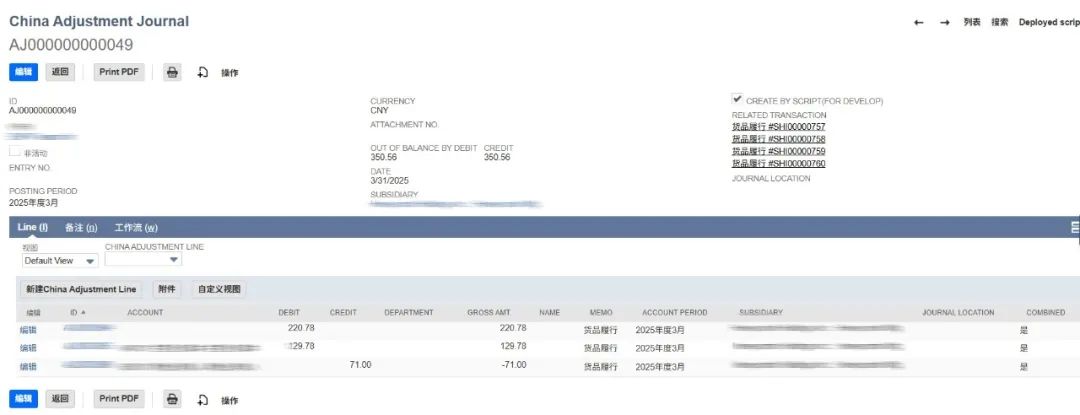Click the date value 3/31/2025

coord(390,181)
